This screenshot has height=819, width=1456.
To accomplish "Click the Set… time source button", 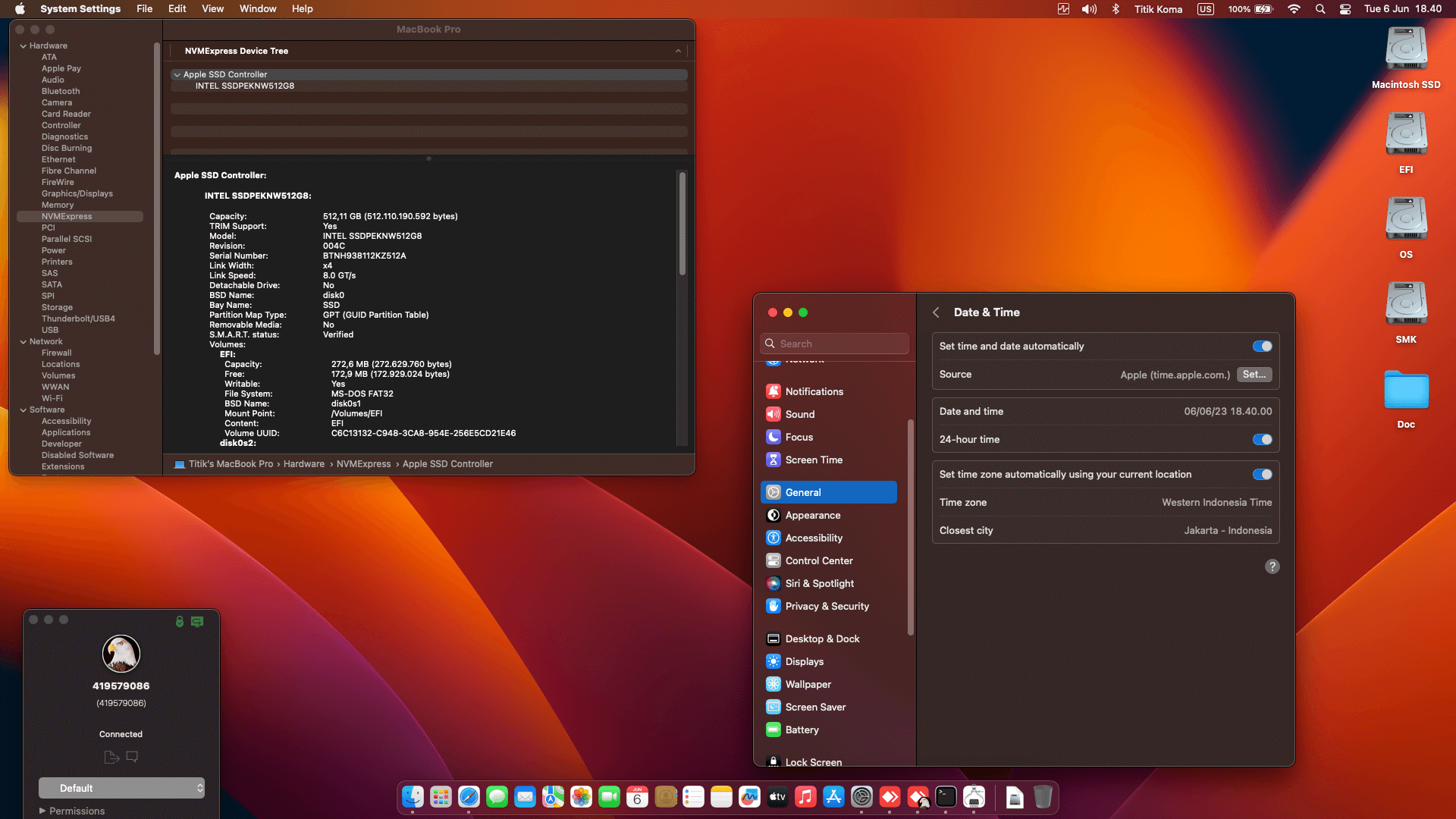I will (x=1254, y=375).
